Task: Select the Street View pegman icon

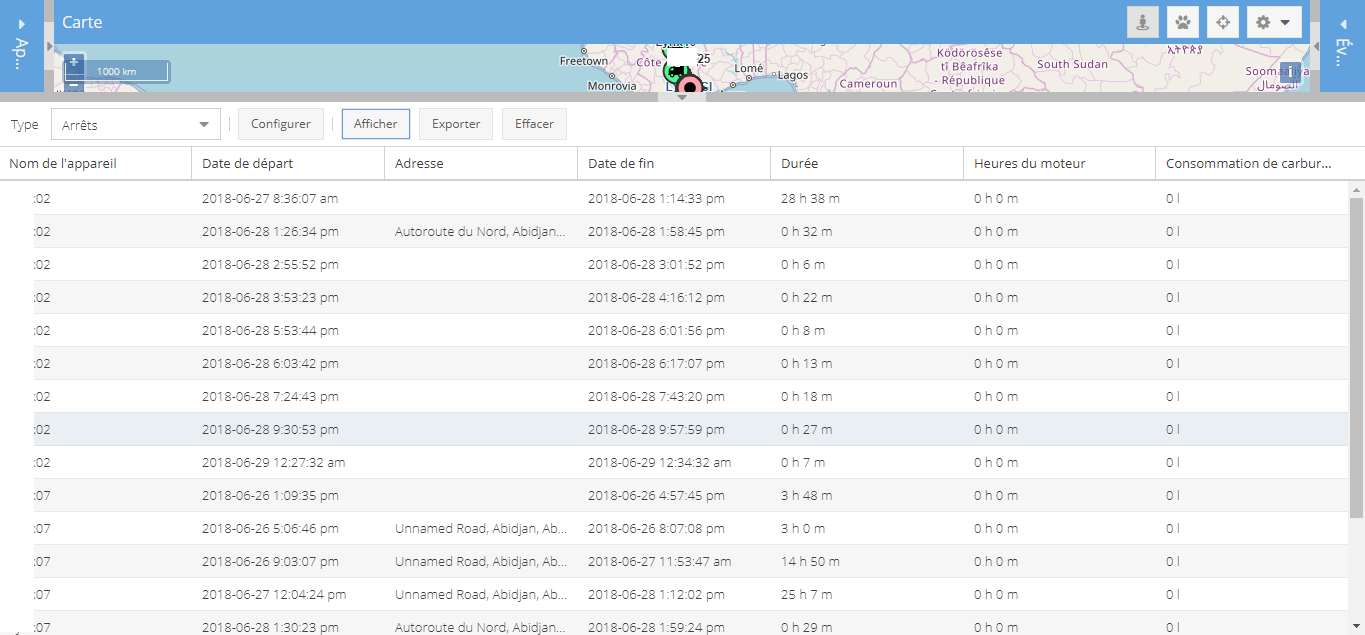Action: 1141,21
